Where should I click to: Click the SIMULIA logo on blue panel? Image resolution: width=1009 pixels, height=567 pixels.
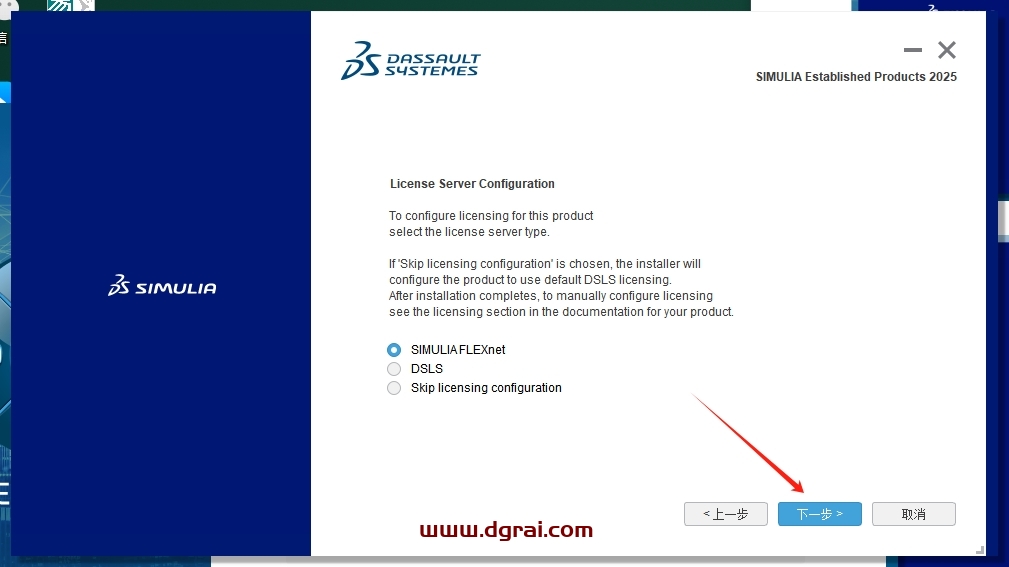coord(162,285)
